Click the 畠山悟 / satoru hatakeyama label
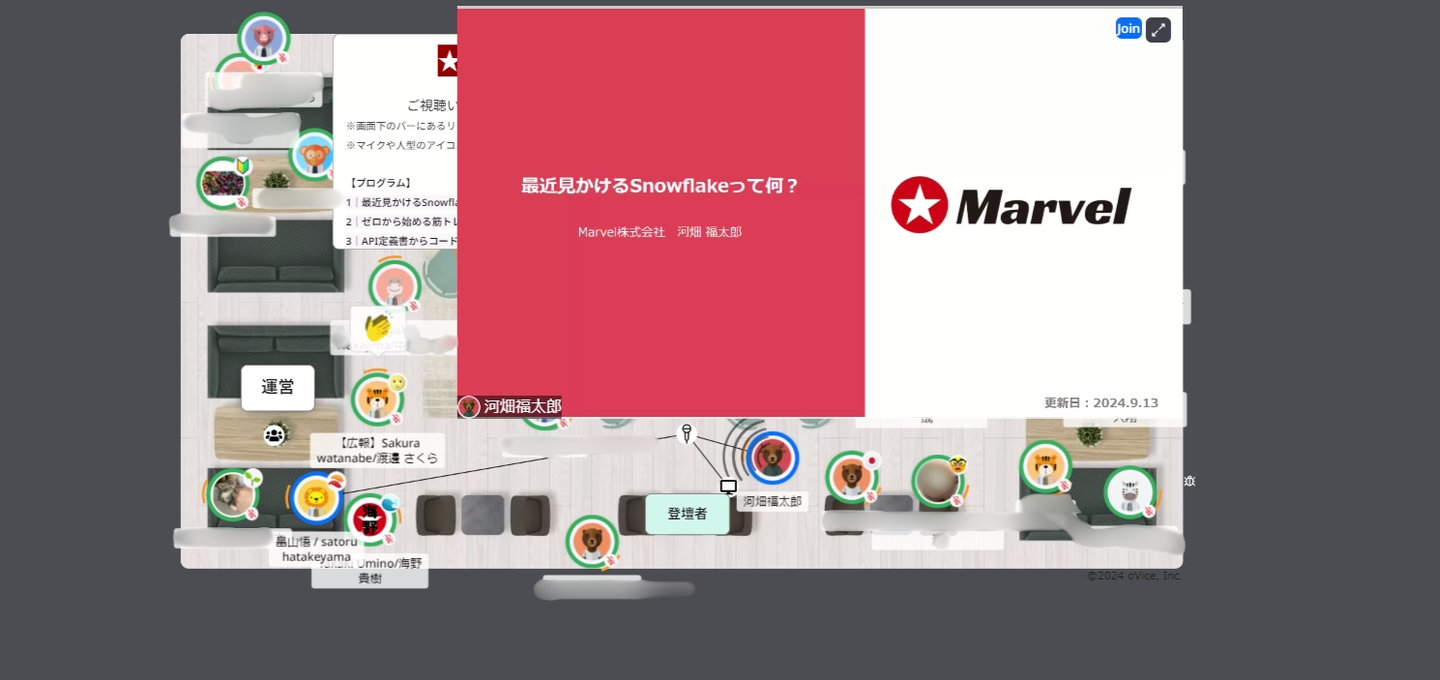Screen dimensions: 1440x680 tap(316, 549)
